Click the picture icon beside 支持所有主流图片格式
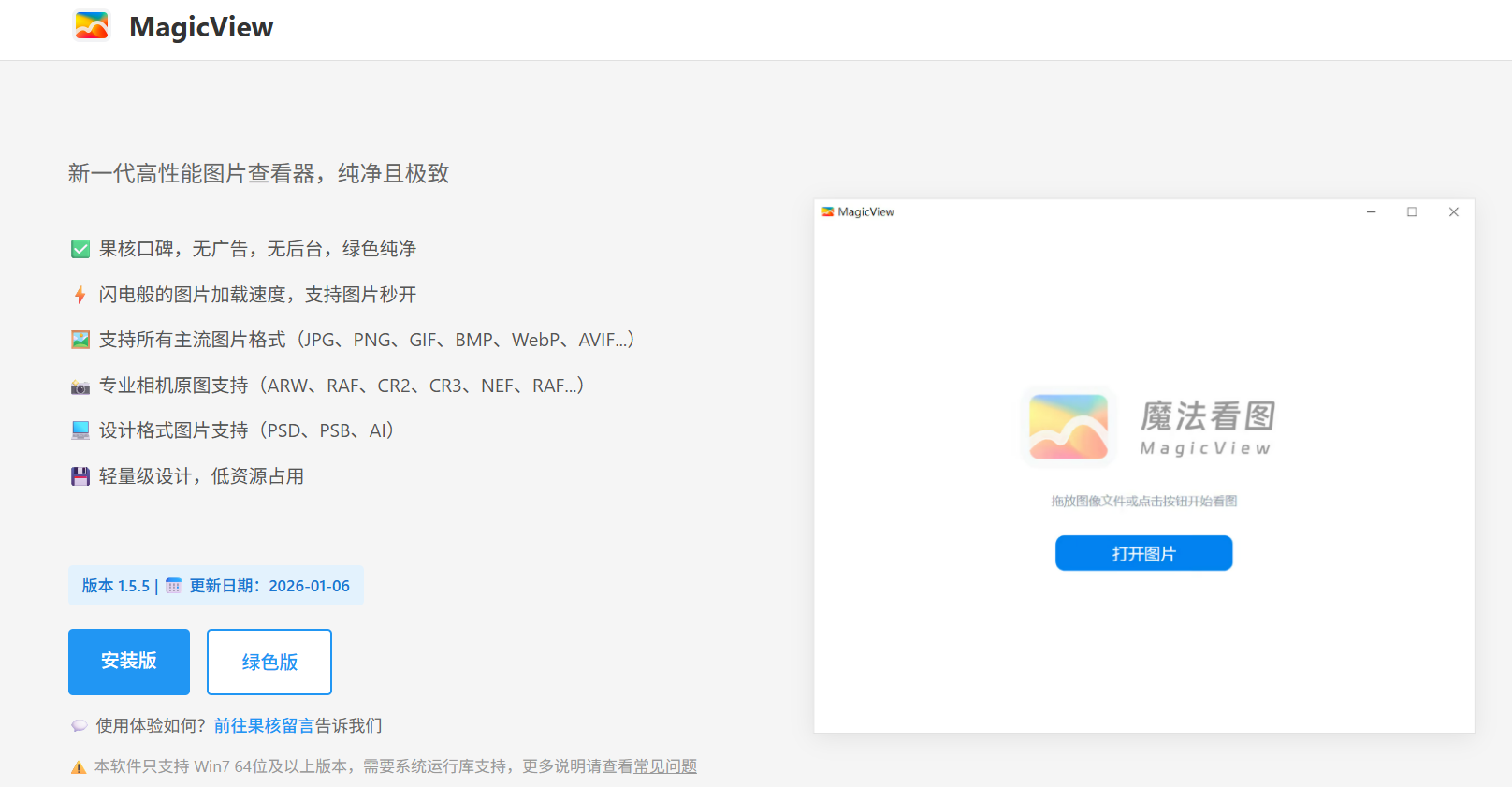The height and width of the screenshot is (787, 1512). coord(80,340)
